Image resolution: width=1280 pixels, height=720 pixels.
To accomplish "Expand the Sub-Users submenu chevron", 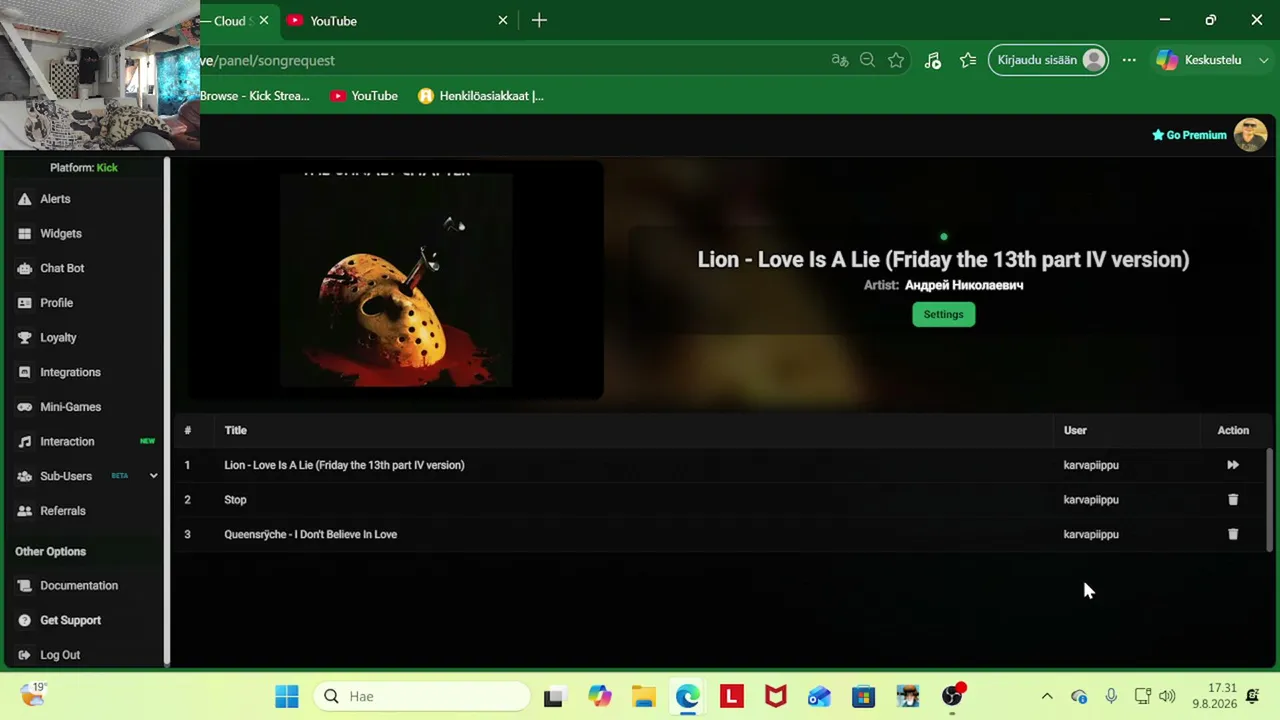I will click(x=153, y=476).
